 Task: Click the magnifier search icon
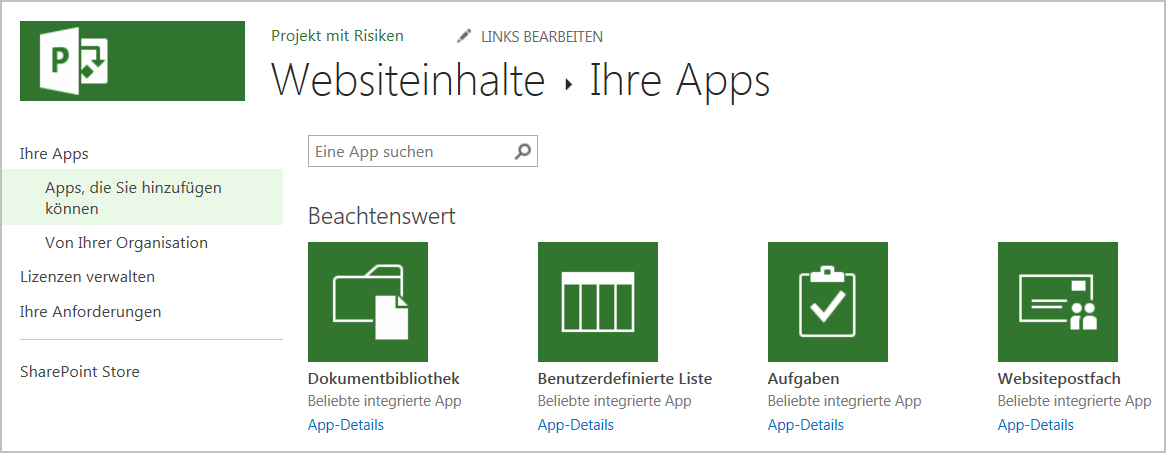(523, 152)
